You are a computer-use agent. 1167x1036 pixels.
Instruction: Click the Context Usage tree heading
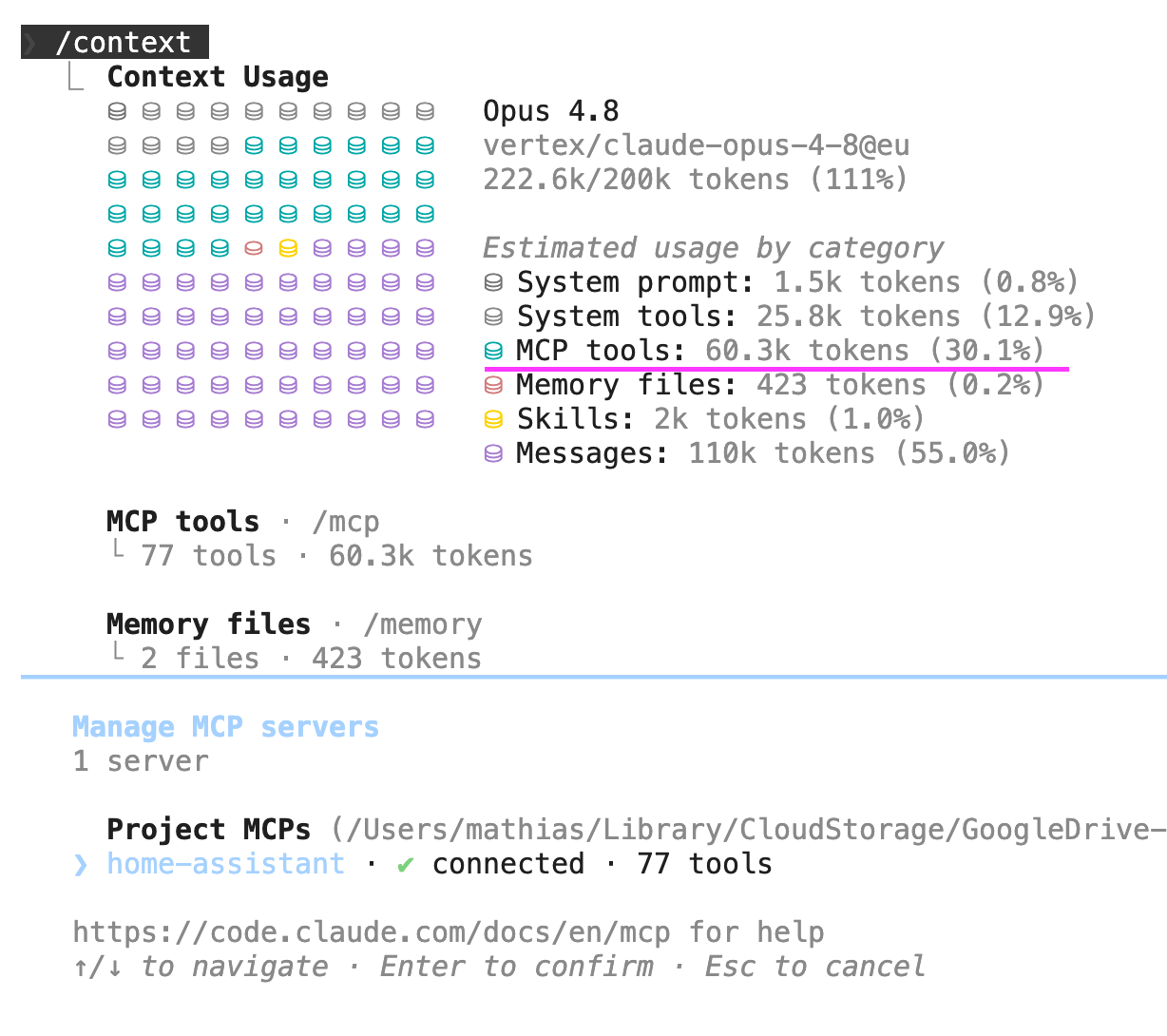(218, 77)
